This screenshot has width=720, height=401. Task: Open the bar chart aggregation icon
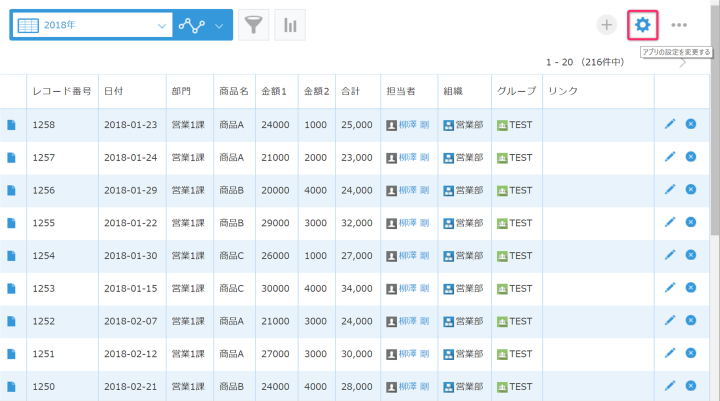290,25
